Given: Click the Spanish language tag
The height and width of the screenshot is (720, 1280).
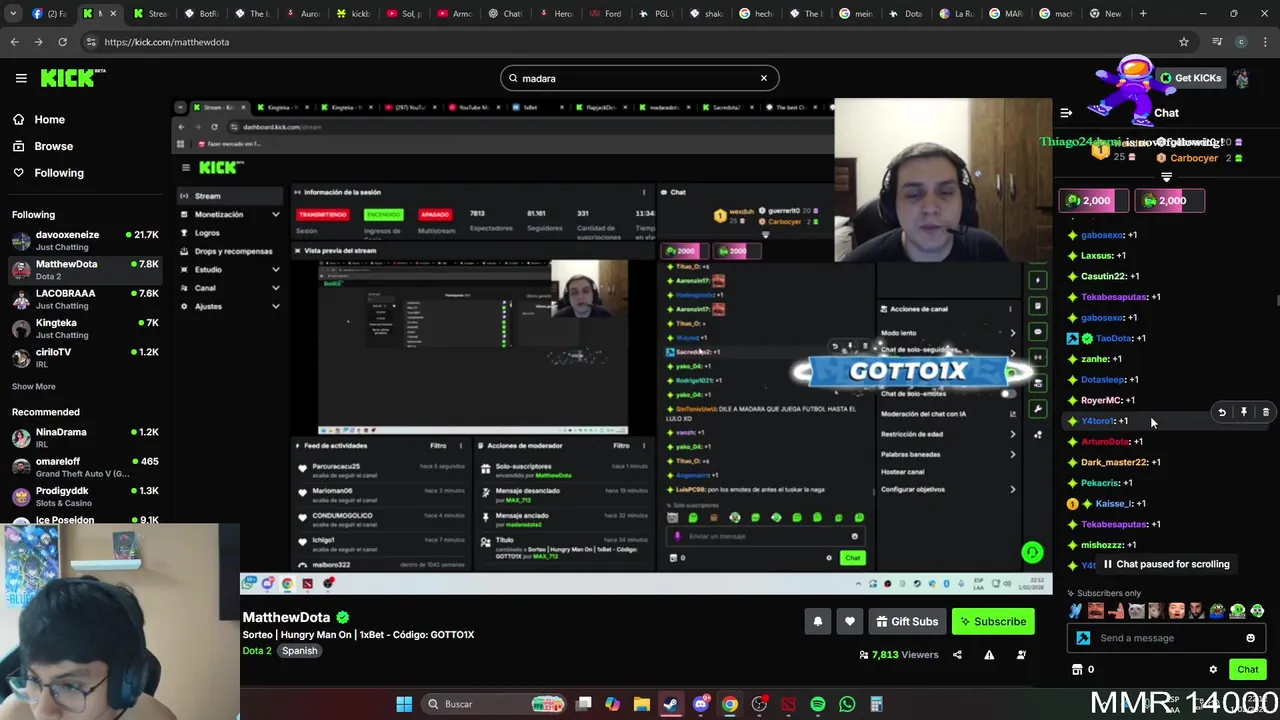Looking at the screenshot, I should [299, 651].
